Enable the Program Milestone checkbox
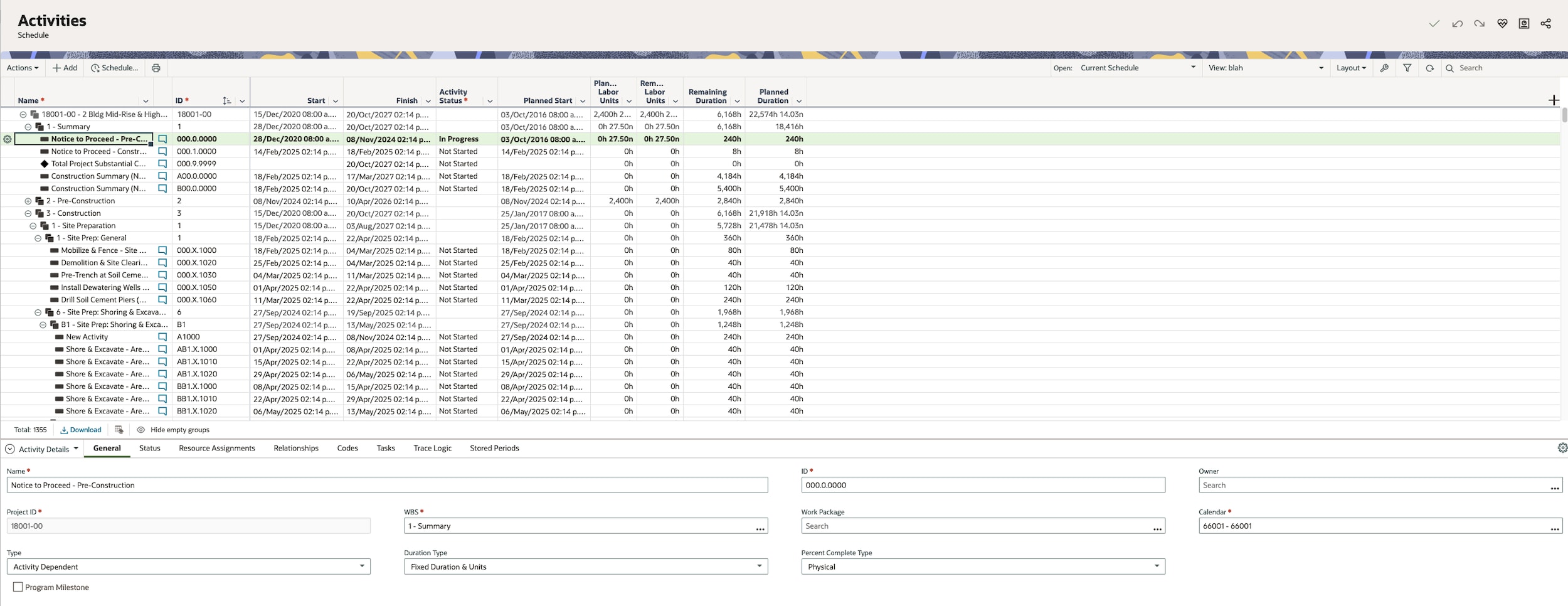 pos(18,587)
